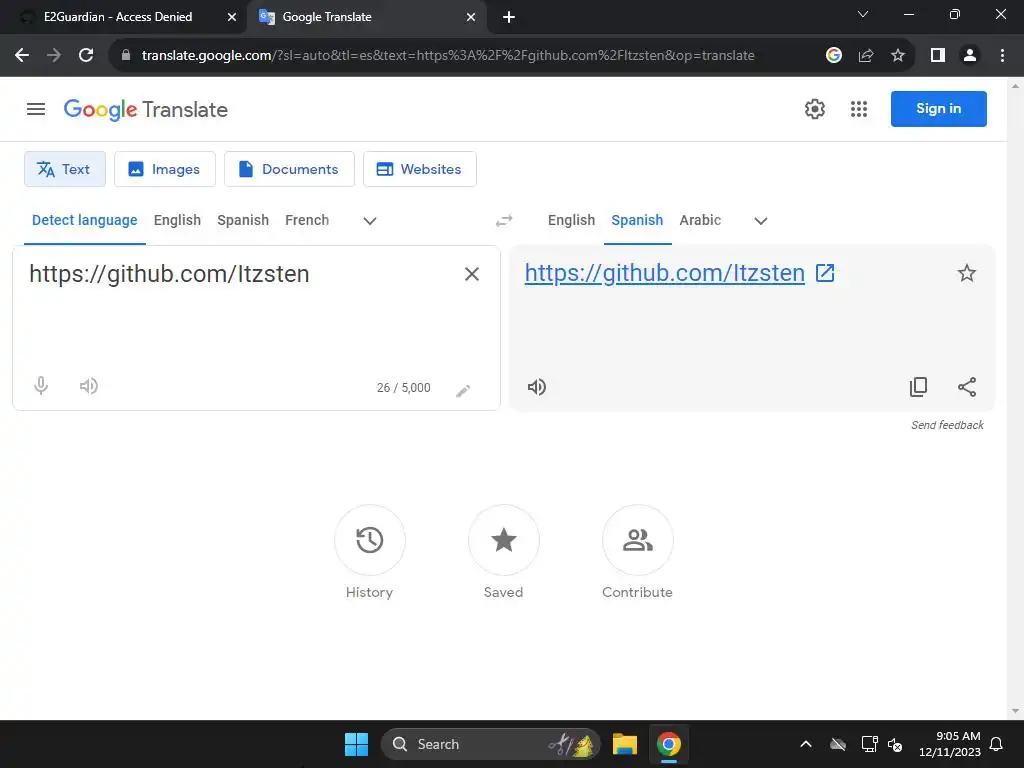Image resolution: width=1024 pixels, height=768 pixels.
Task: Share the translation
Action: (967, 387)
